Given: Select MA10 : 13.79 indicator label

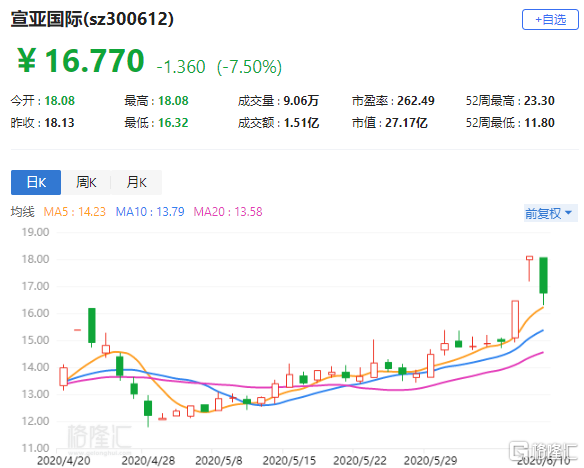Looking at the screenshot, I should click(x=150, y=212).
